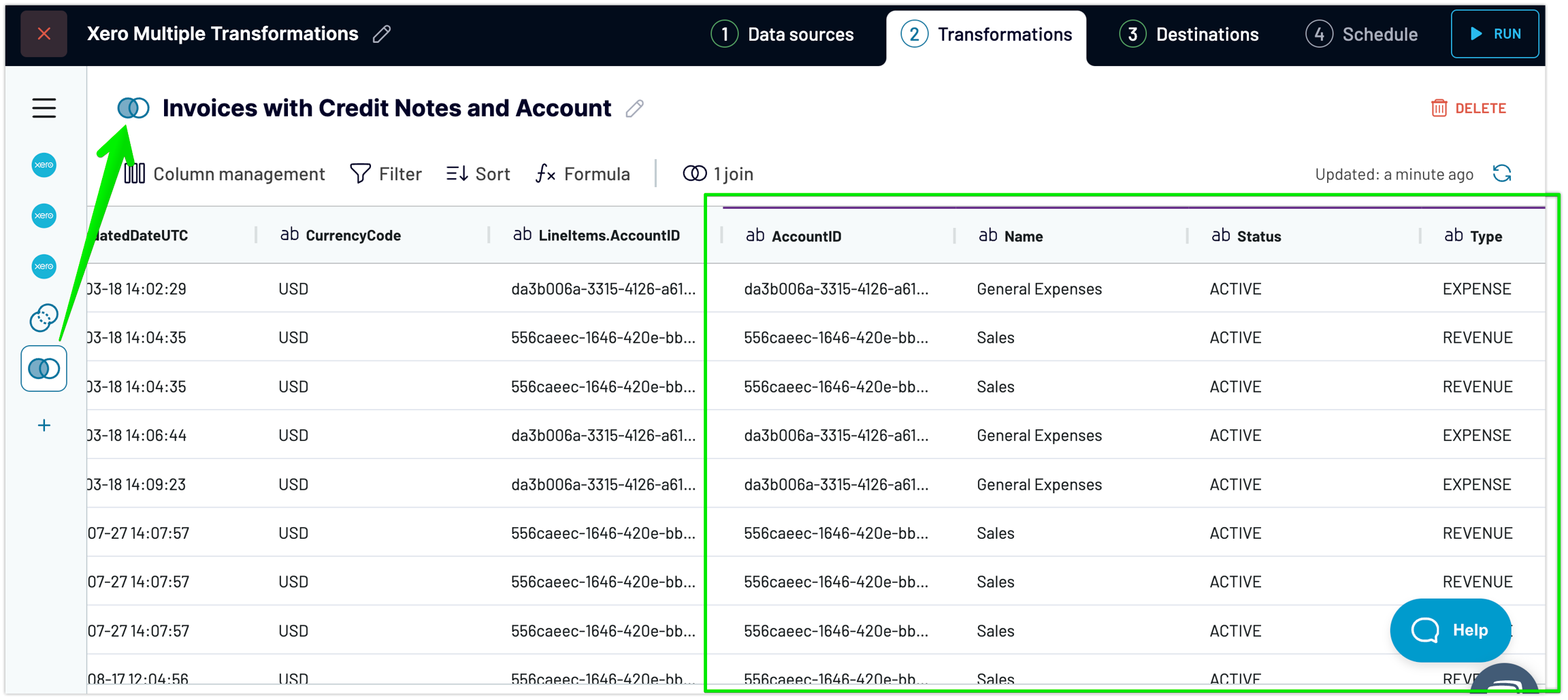The height and width of the screenshot is (700, 1568).
Task: Select the first Xero data source icon
Action: coord(44,165)
